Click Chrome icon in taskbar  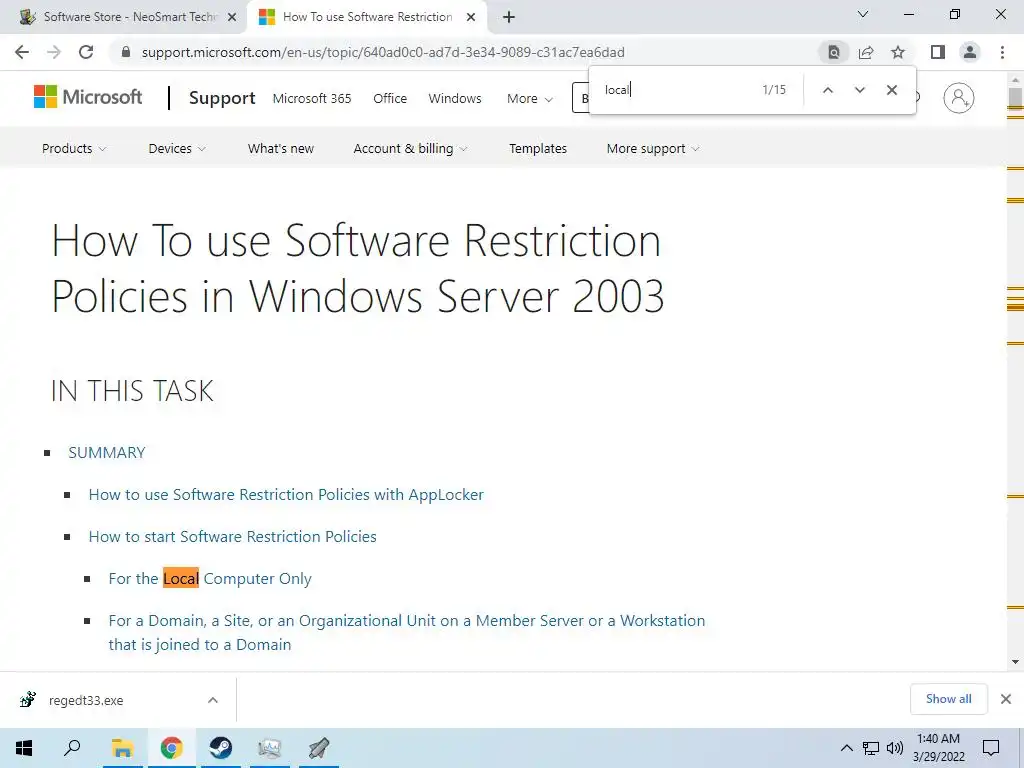pyautogui.click(x=171, y=748)
